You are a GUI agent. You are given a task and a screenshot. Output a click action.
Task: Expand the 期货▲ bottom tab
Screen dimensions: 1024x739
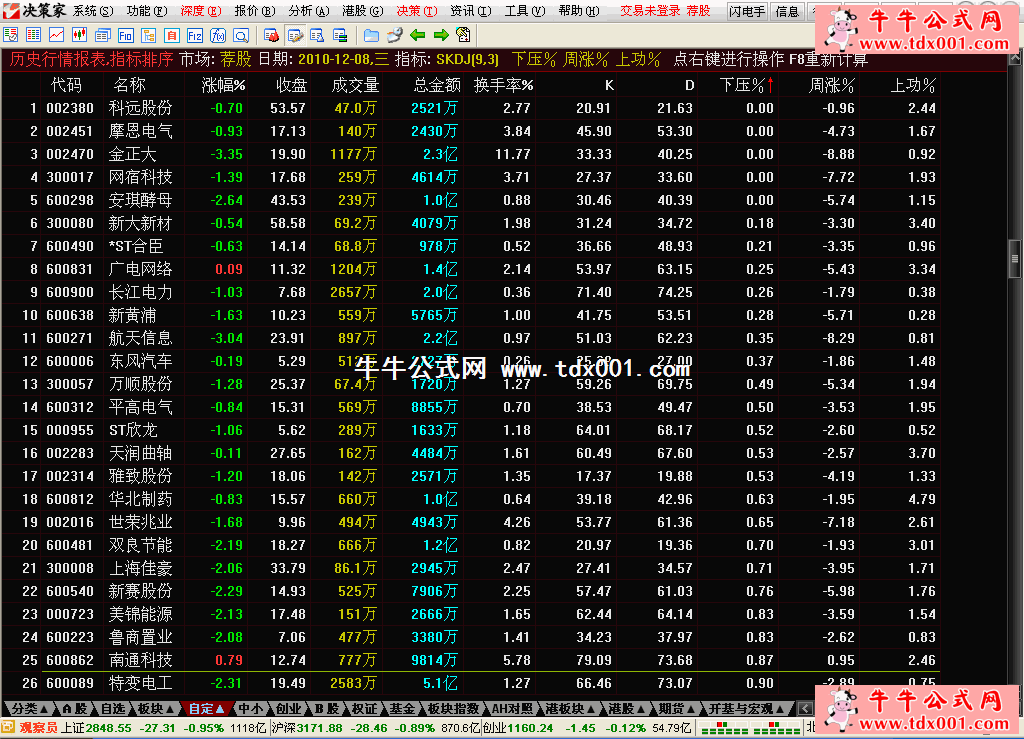pos(677,709)
